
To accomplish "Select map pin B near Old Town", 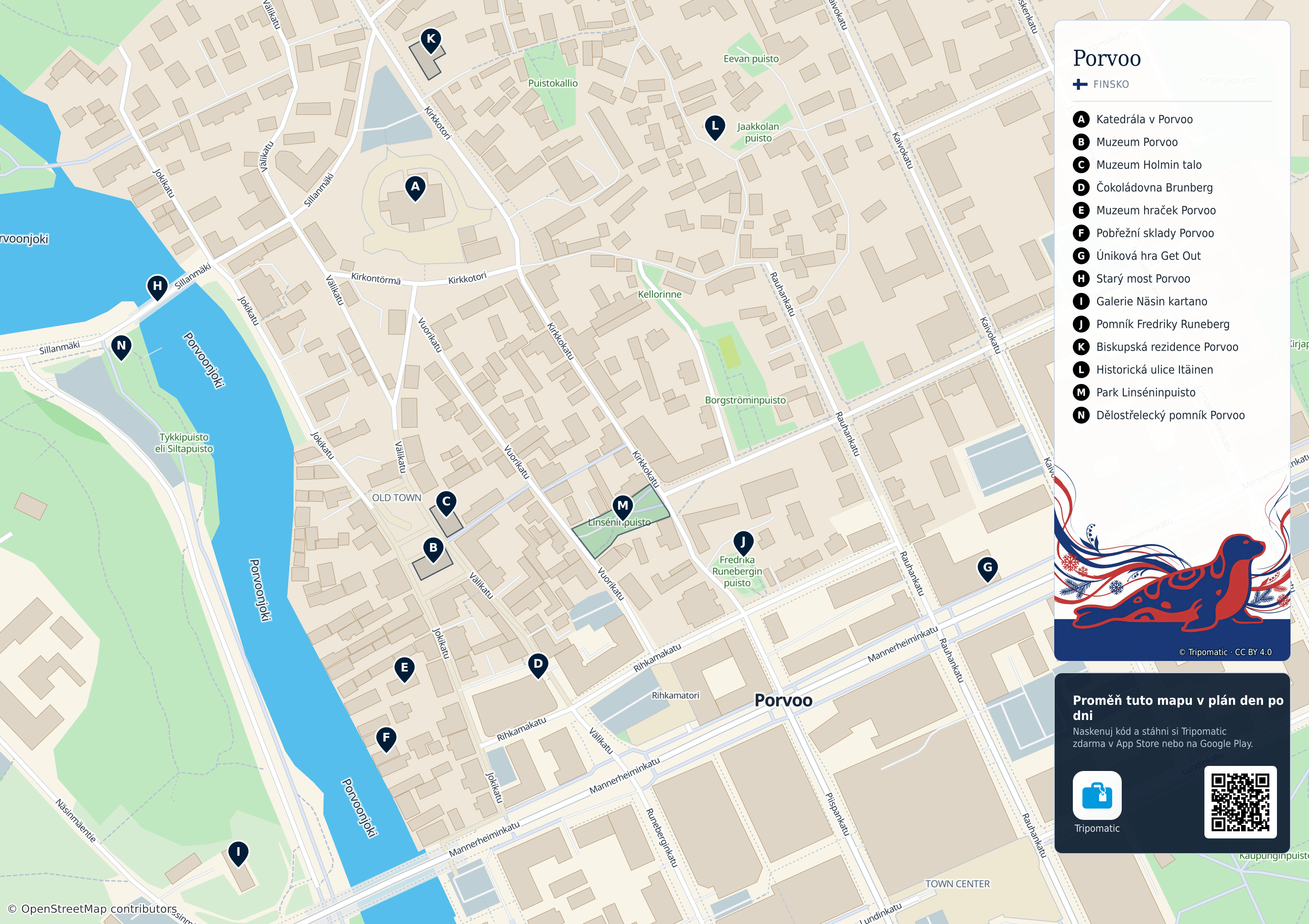I will point(433,550).
